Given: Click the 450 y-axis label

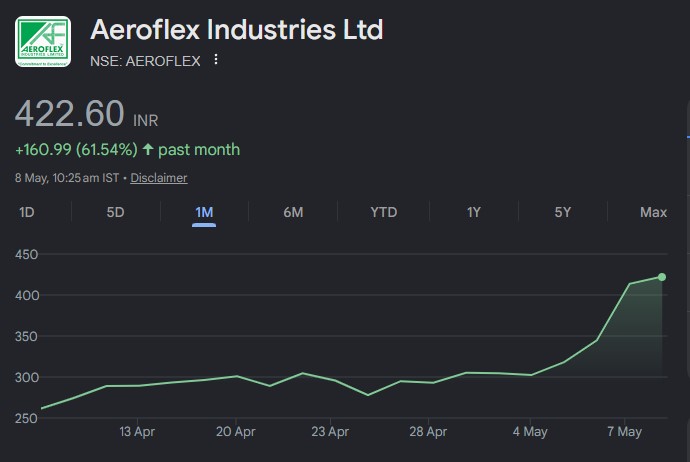Looking at the screenshot, I should click(x=26, y=254).
